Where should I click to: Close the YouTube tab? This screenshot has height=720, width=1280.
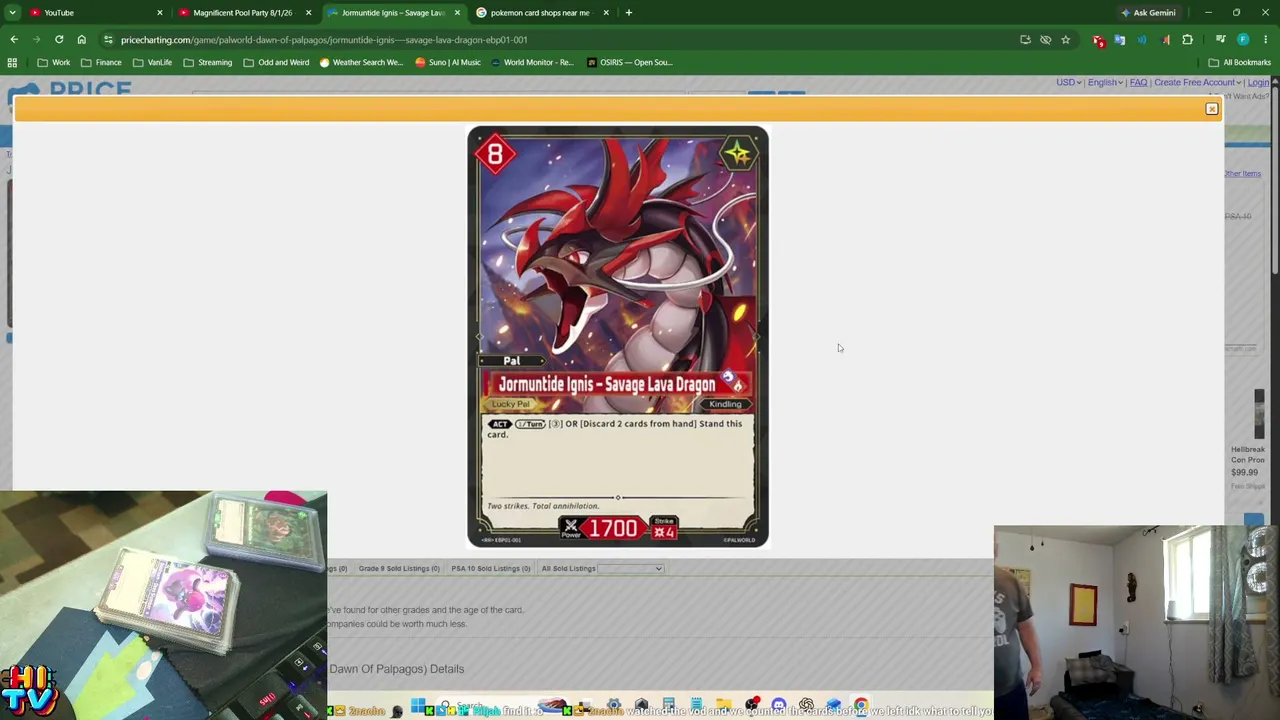[x=159, y=13]
